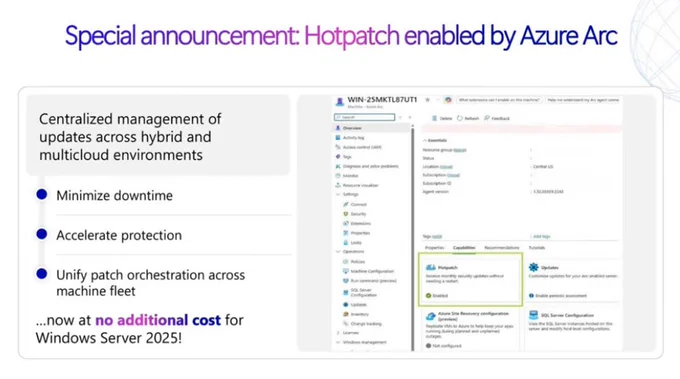
Task: Click the Refresh circular arrow icon
Action: pos(460,118)
